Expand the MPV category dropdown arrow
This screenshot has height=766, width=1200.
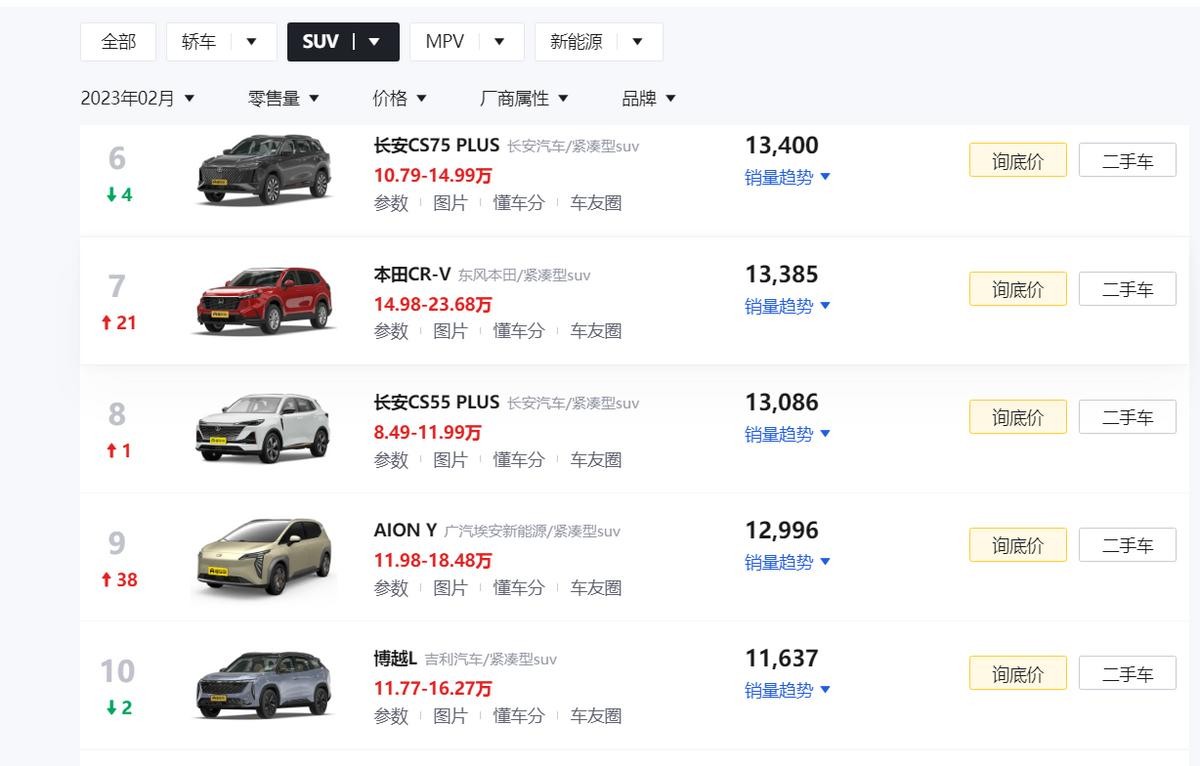[x=499, y=42]
